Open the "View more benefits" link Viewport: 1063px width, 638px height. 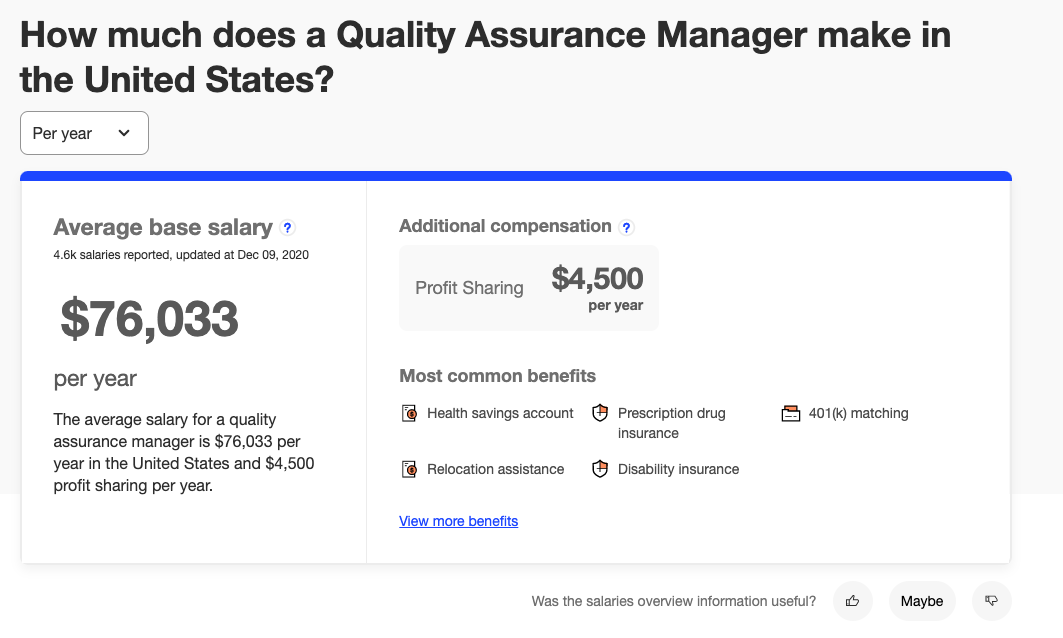coord(458,521)
